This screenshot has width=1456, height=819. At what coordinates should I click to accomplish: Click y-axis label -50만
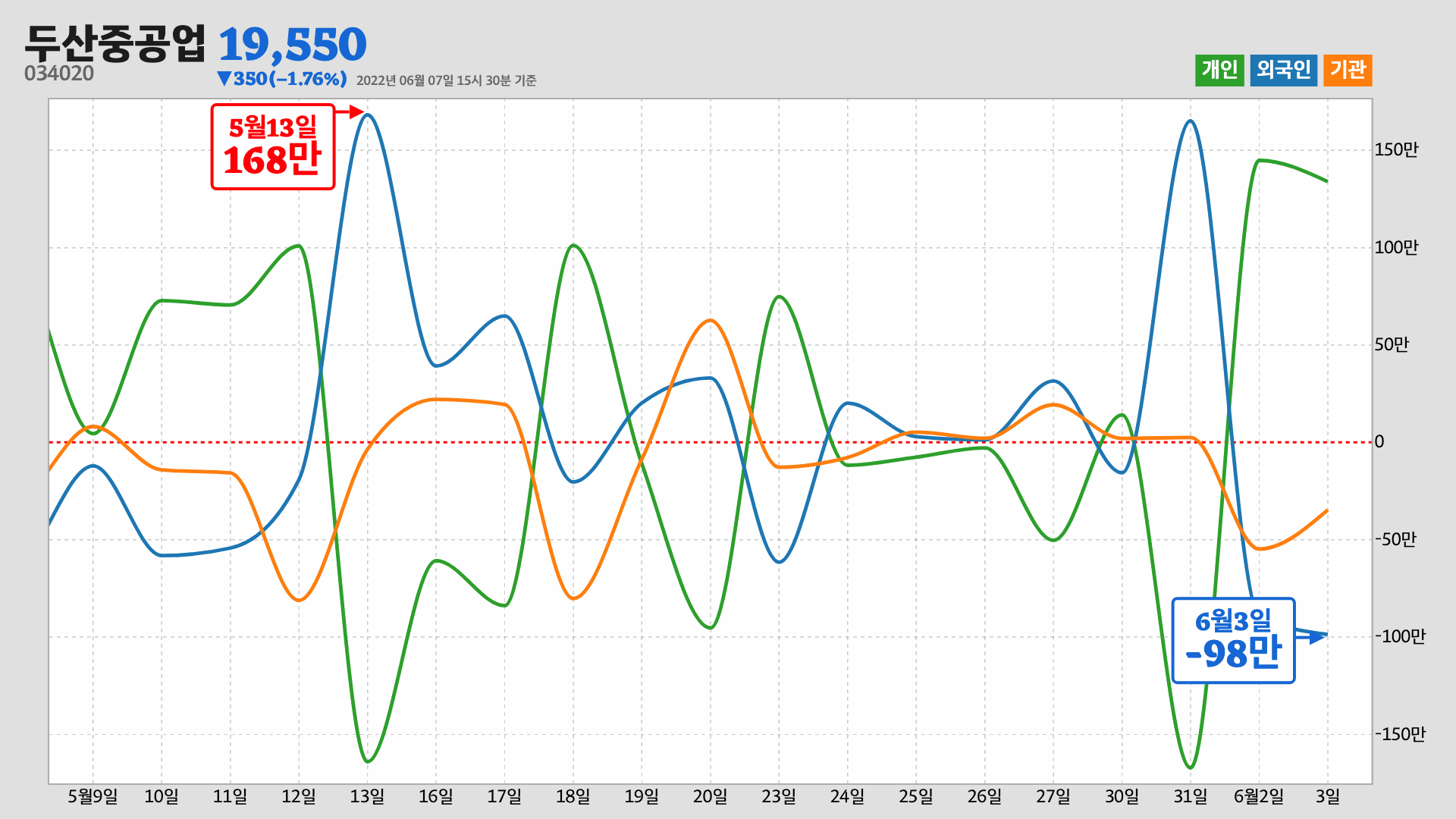[x=1395, y=539]
